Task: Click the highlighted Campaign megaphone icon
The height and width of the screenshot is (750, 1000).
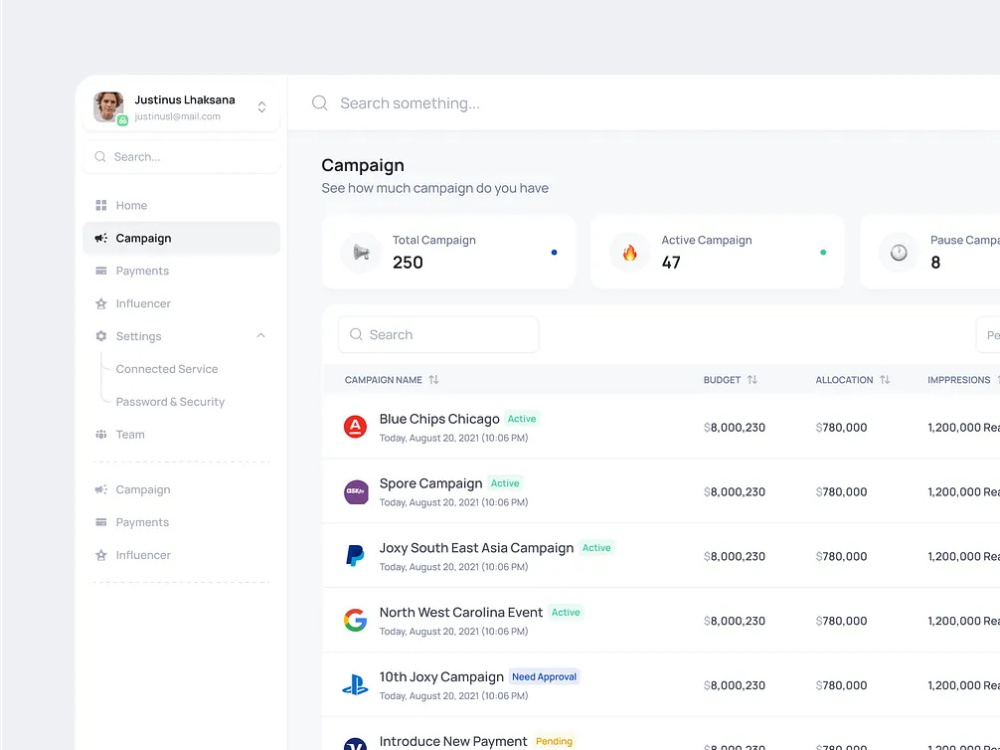Action: click(101, 238)
